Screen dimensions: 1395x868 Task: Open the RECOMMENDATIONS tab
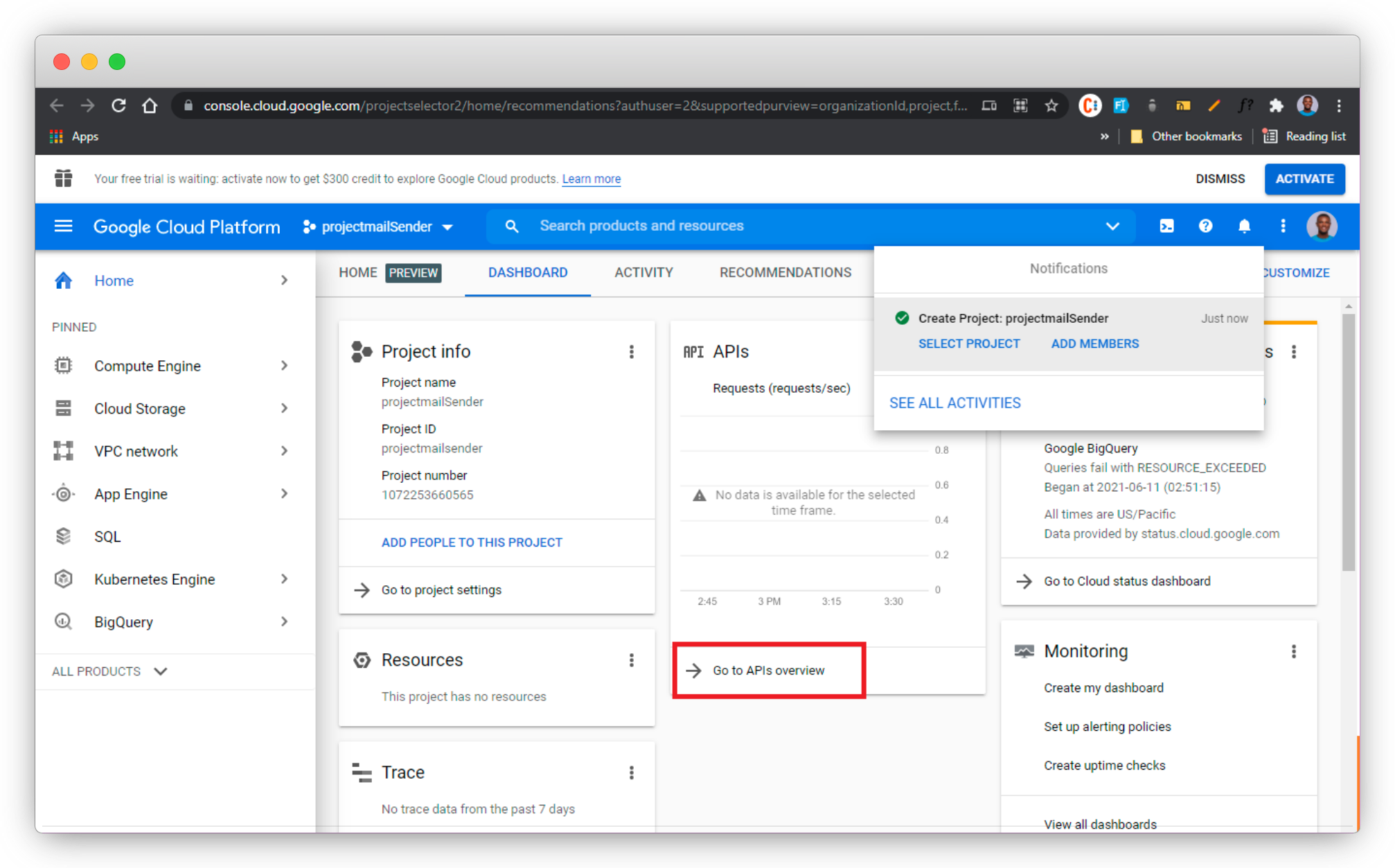(785, 273)
